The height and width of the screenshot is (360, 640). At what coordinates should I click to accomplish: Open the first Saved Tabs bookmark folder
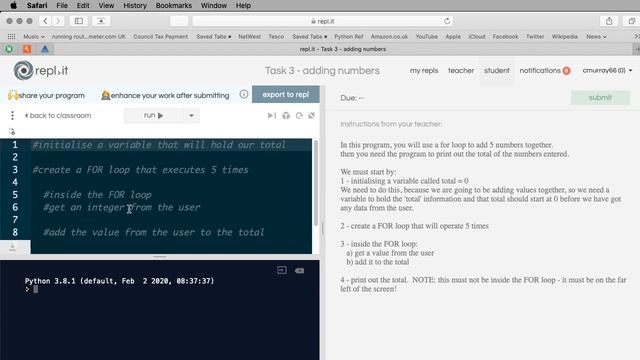point(213,36)
